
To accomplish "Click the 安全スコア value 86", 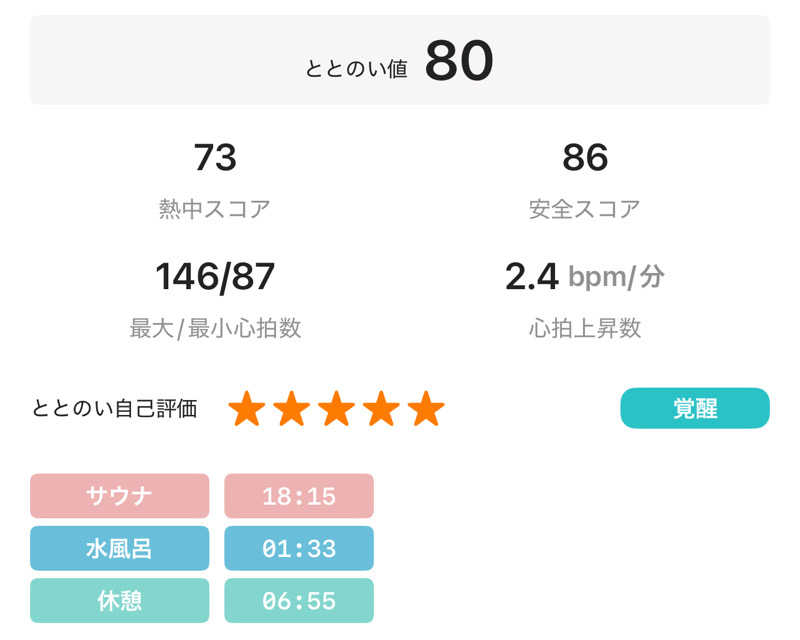I will 585,158.
